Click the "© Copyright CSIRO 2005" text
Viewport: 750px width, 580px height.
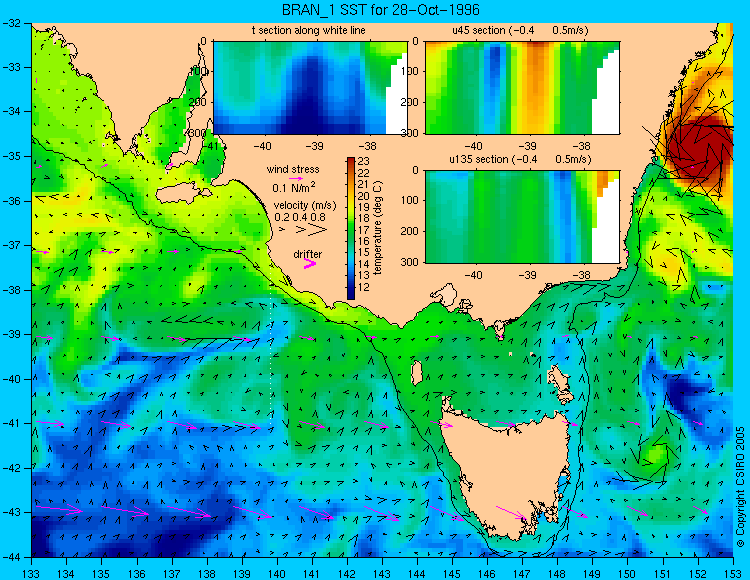tap(740, 487)
